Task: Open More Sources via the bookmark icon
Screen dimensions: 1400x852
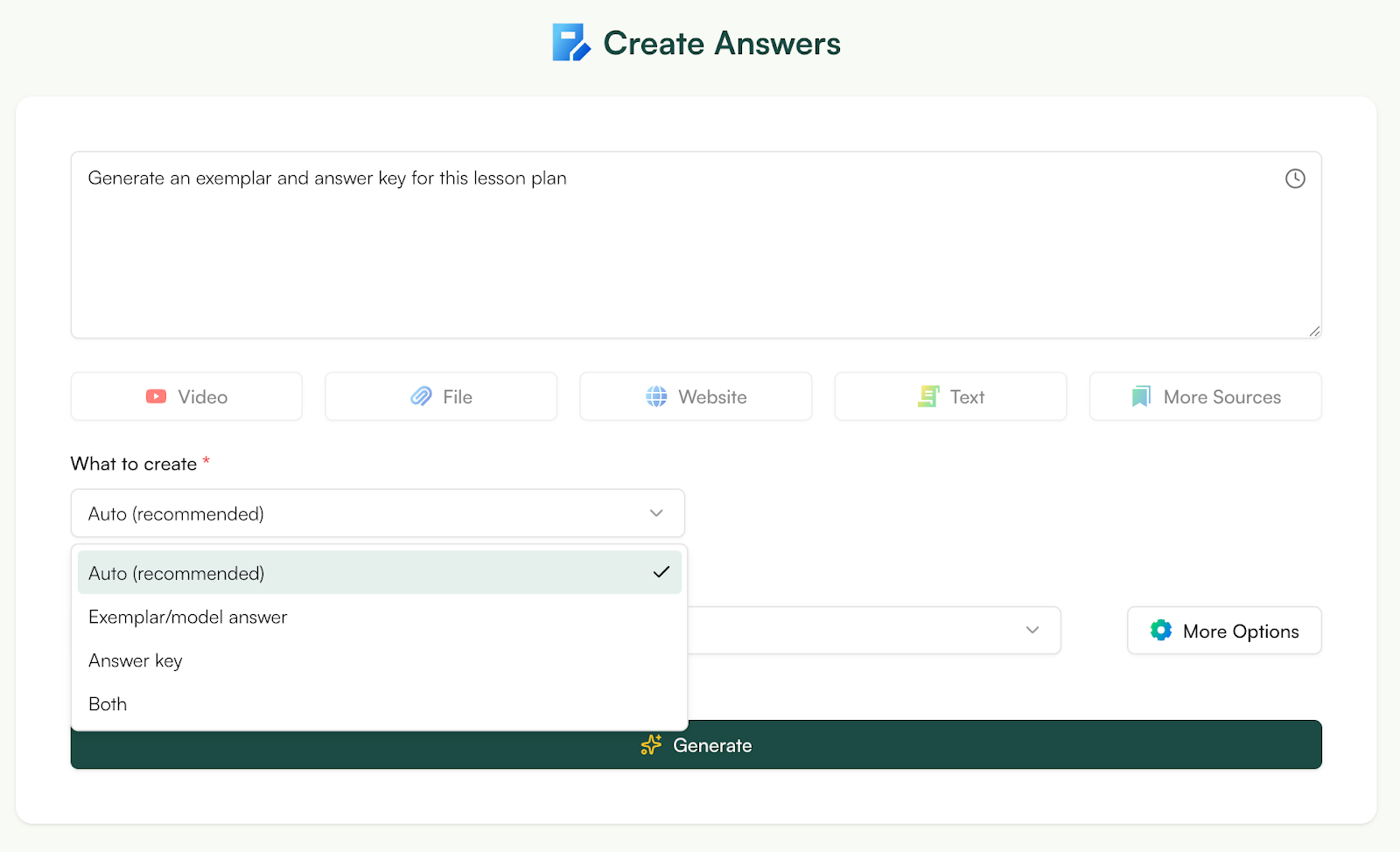Action: [x=1140, y=396]
